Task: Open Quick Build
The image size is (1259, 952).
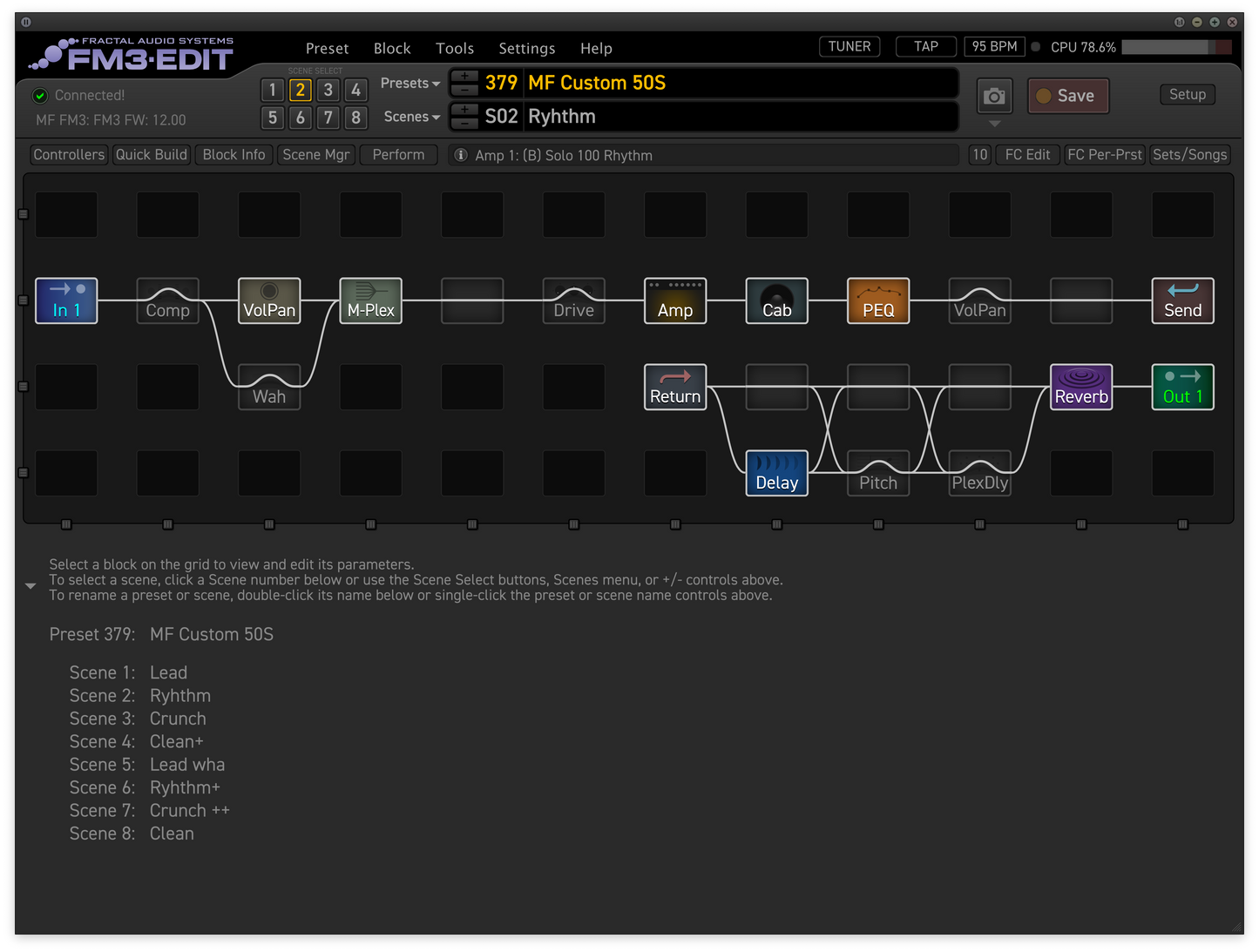Action: (152, 155)
